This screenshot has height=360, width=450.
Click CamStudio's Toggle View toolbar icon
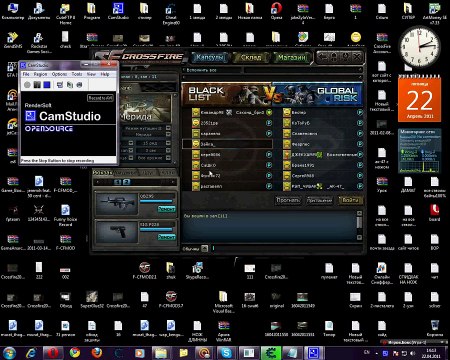click(60, 85)
